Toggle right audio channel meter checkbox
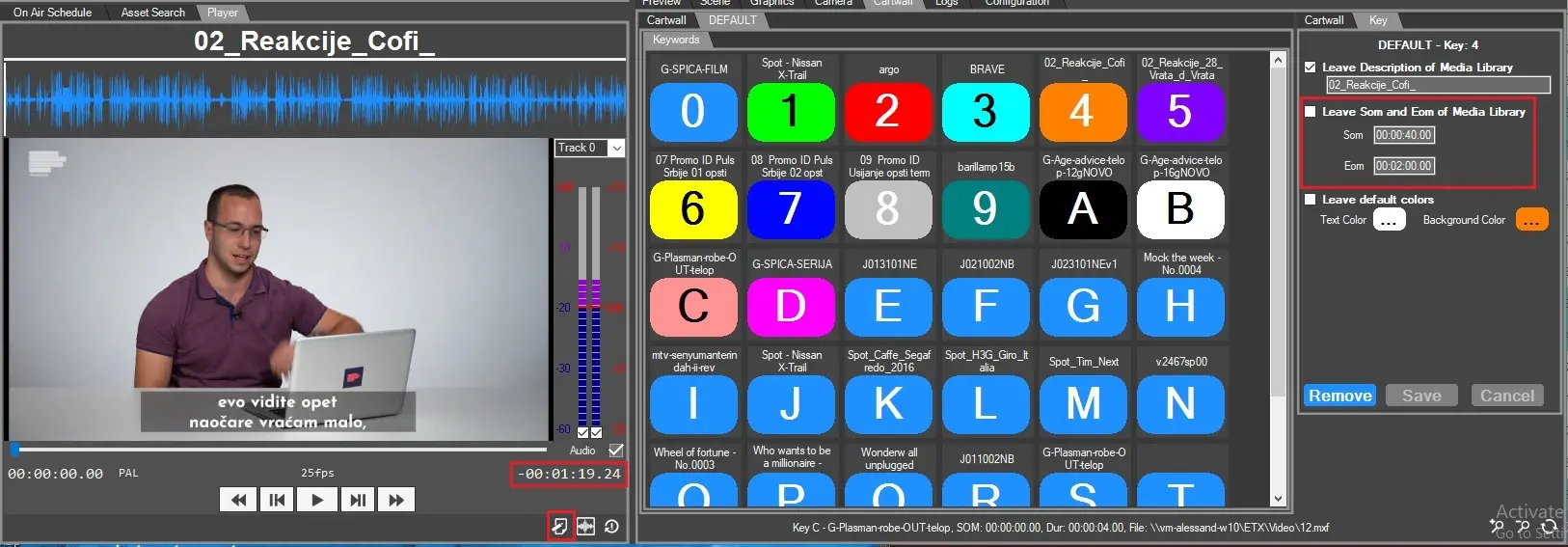This screenshot has height=547, width=1568. tap(596, 432)
